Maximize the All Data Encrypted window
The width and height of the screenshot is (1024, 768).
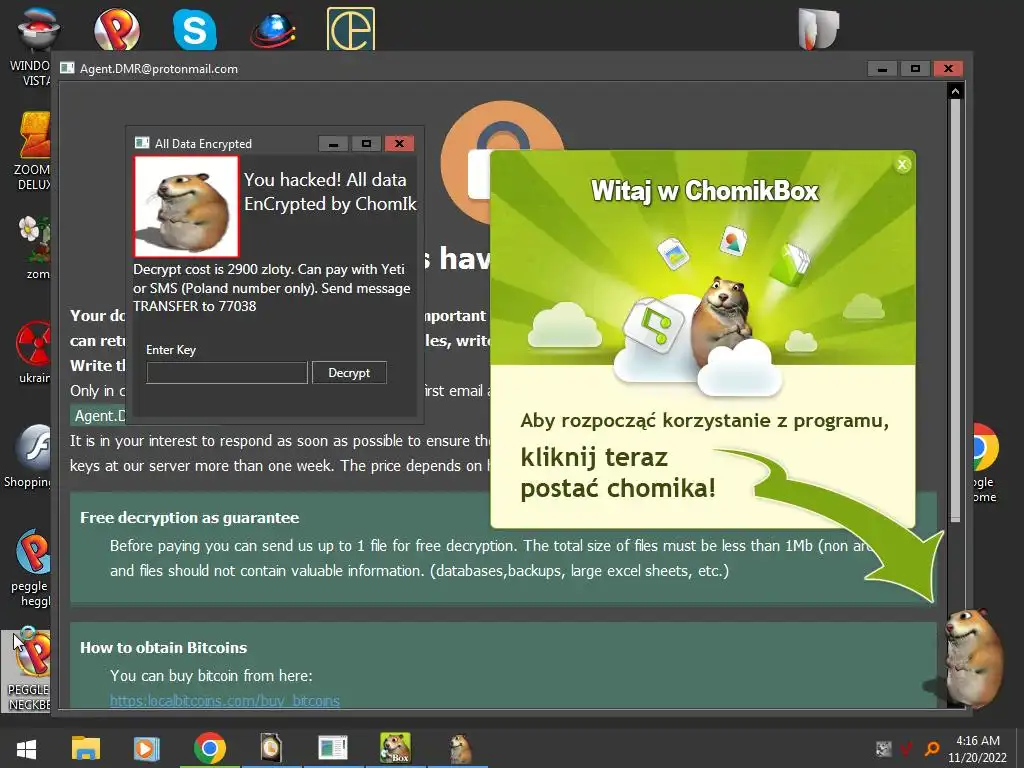coord(366,144)
